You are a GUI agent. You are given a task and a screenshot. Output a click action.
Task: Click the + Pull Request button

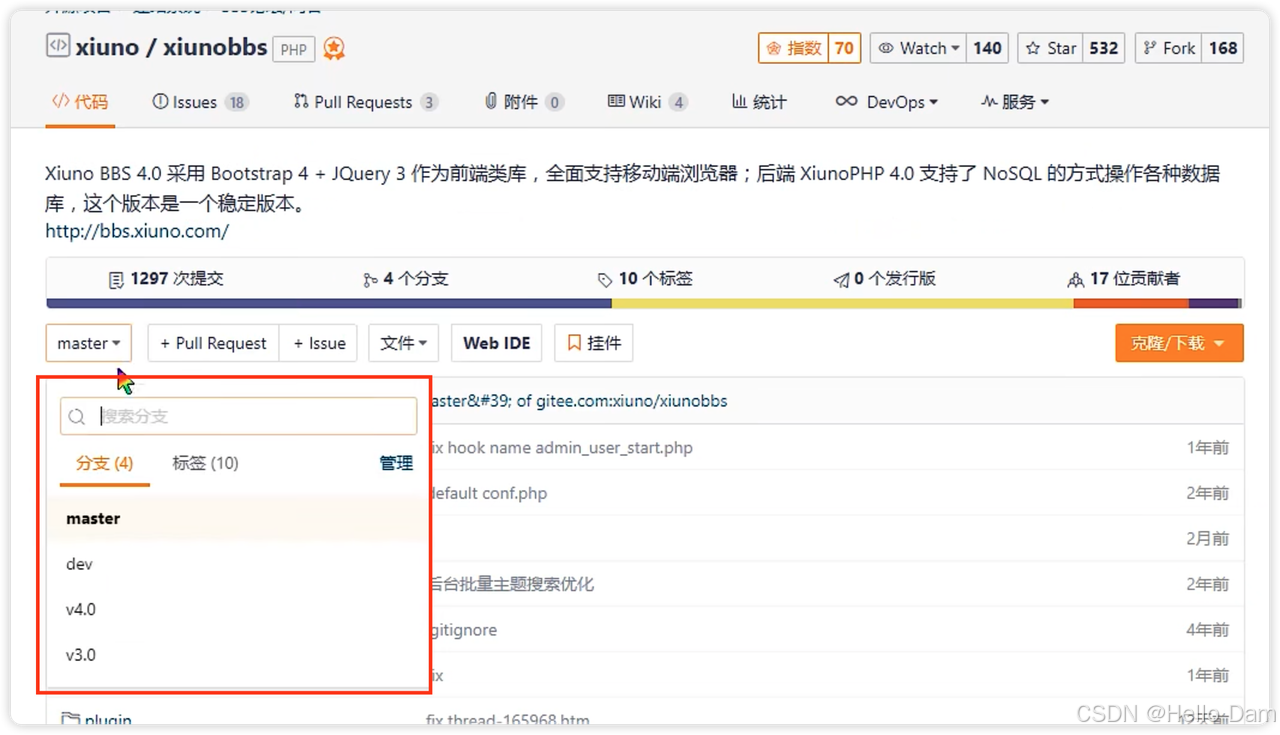click(213, 343)
